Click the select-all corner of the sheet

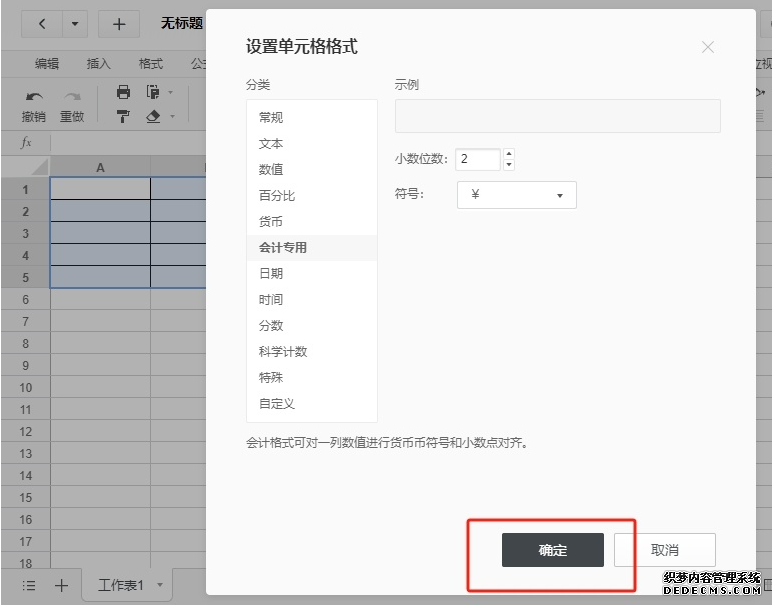coord(26,166)
